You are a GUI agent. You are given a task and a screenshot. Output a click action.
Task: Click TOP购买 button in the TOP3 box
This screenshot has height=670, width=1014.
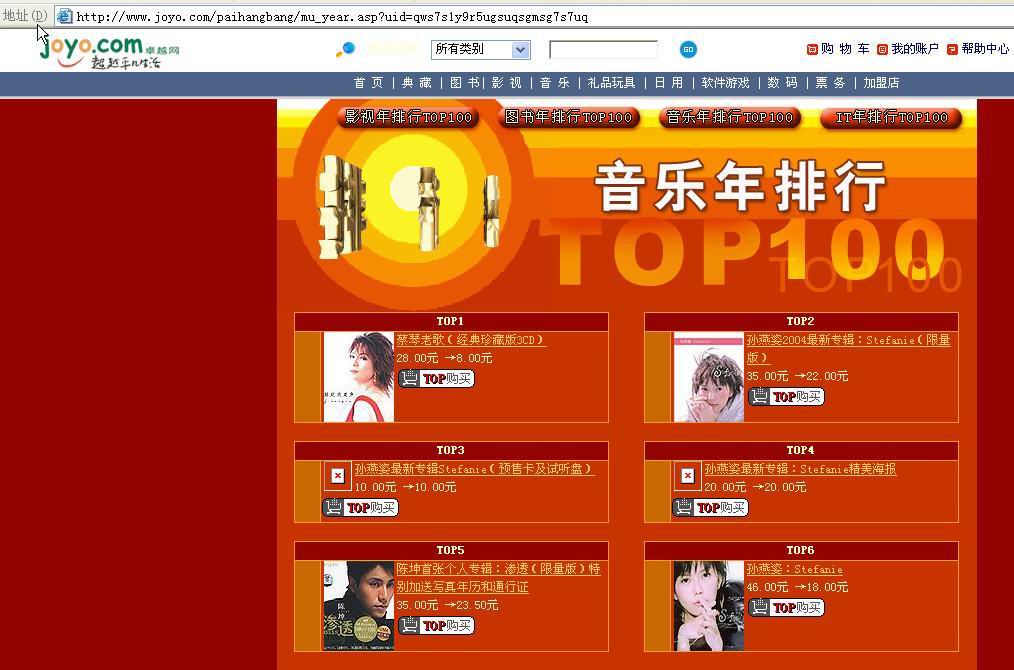[x=360, y=508]
